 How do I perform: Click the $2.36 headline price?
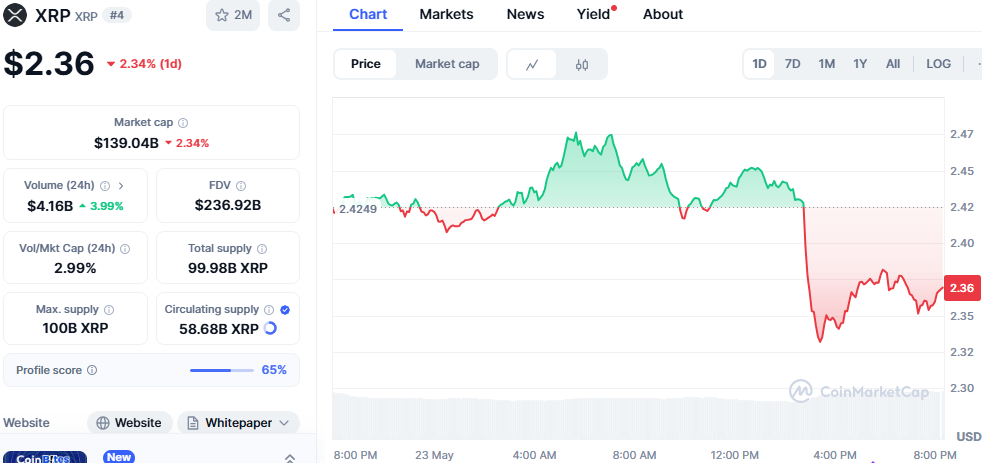(x=49, y=63)
